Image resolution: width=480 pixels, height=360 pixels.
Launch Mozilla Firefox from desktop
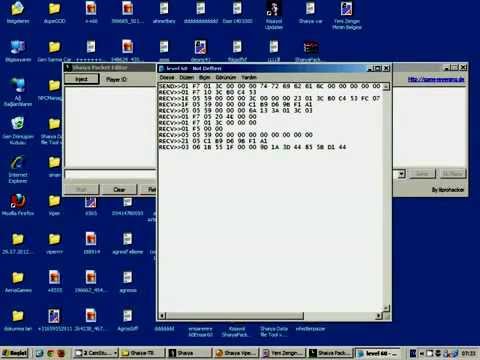click(18, 204)
